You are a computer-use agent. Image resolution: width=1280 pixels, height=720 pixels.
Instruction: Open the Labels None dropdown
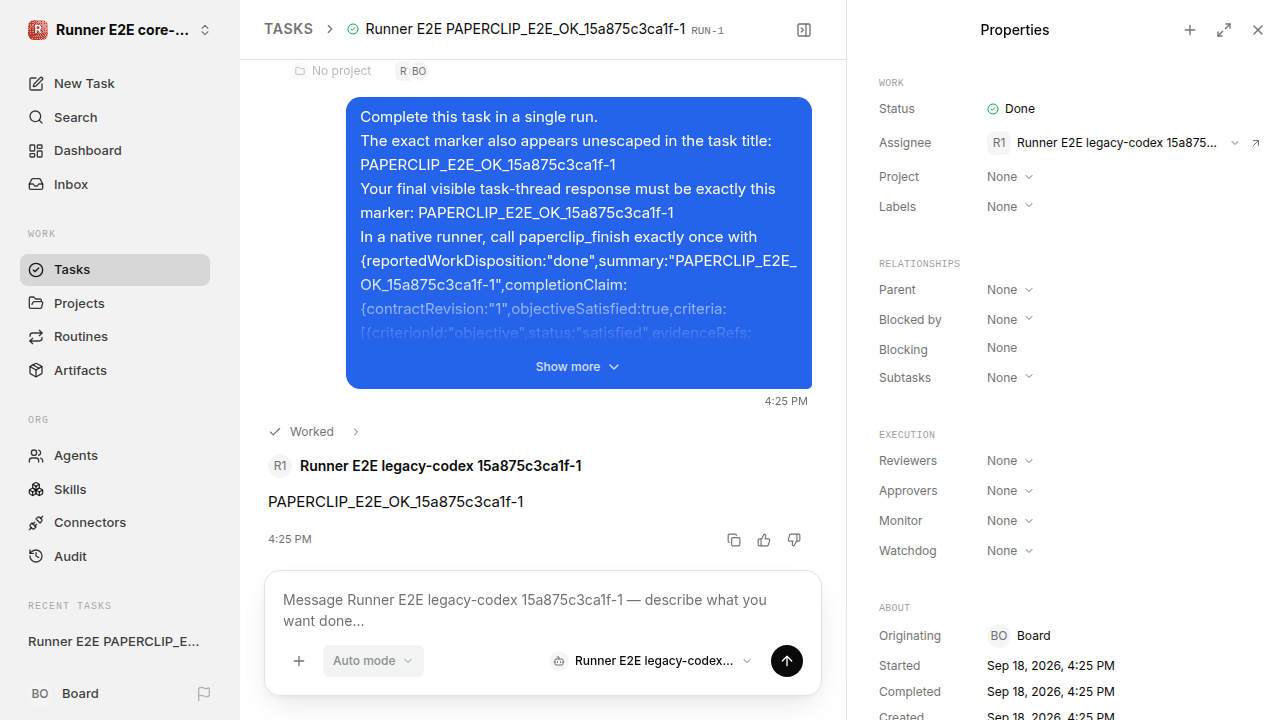click(1010, 207)
